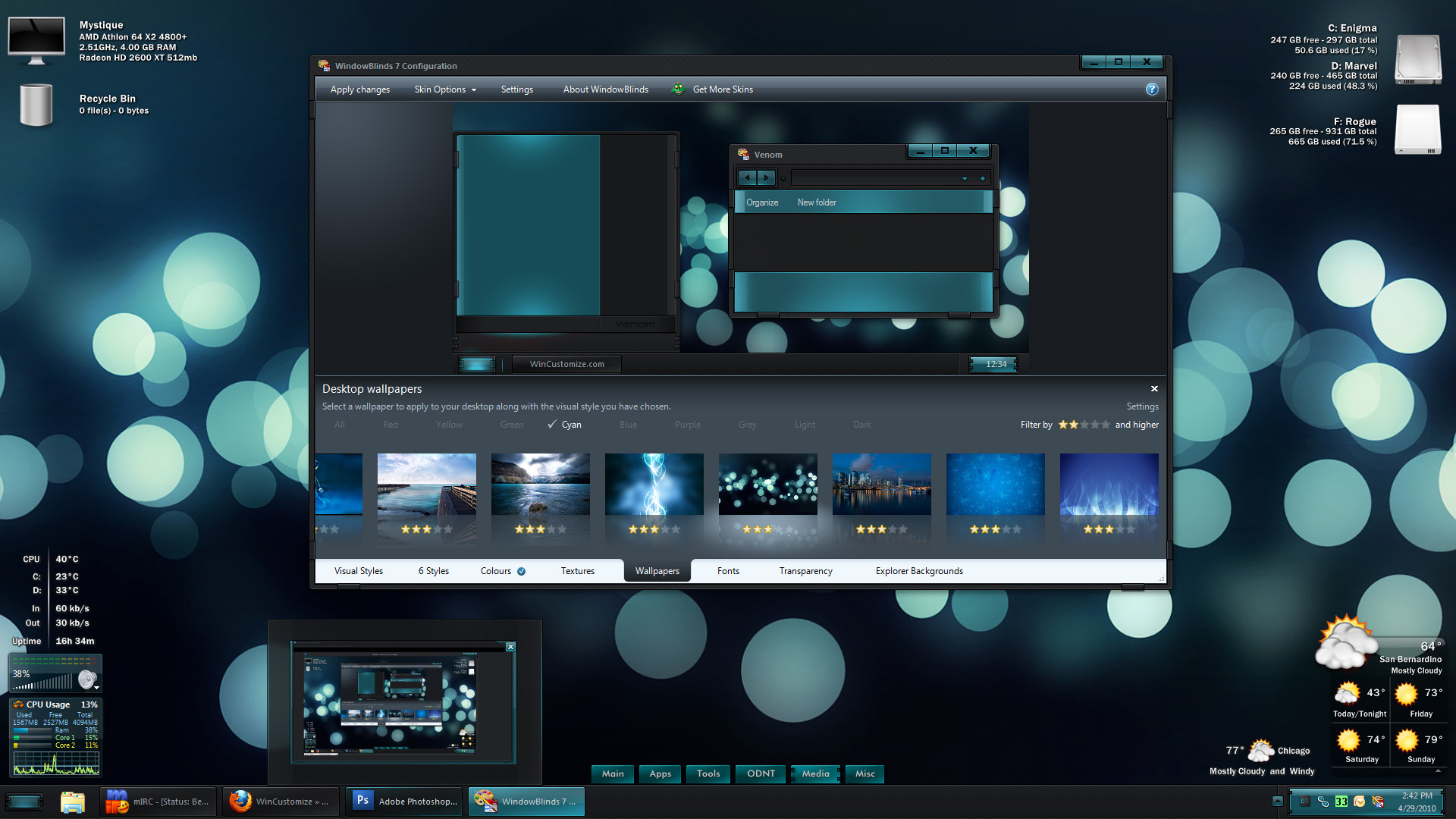The height and width of the screenshot is (819, 1456).
Task: Switch to Adobe Photoshop taskbar item
Action: coord(405,802)
